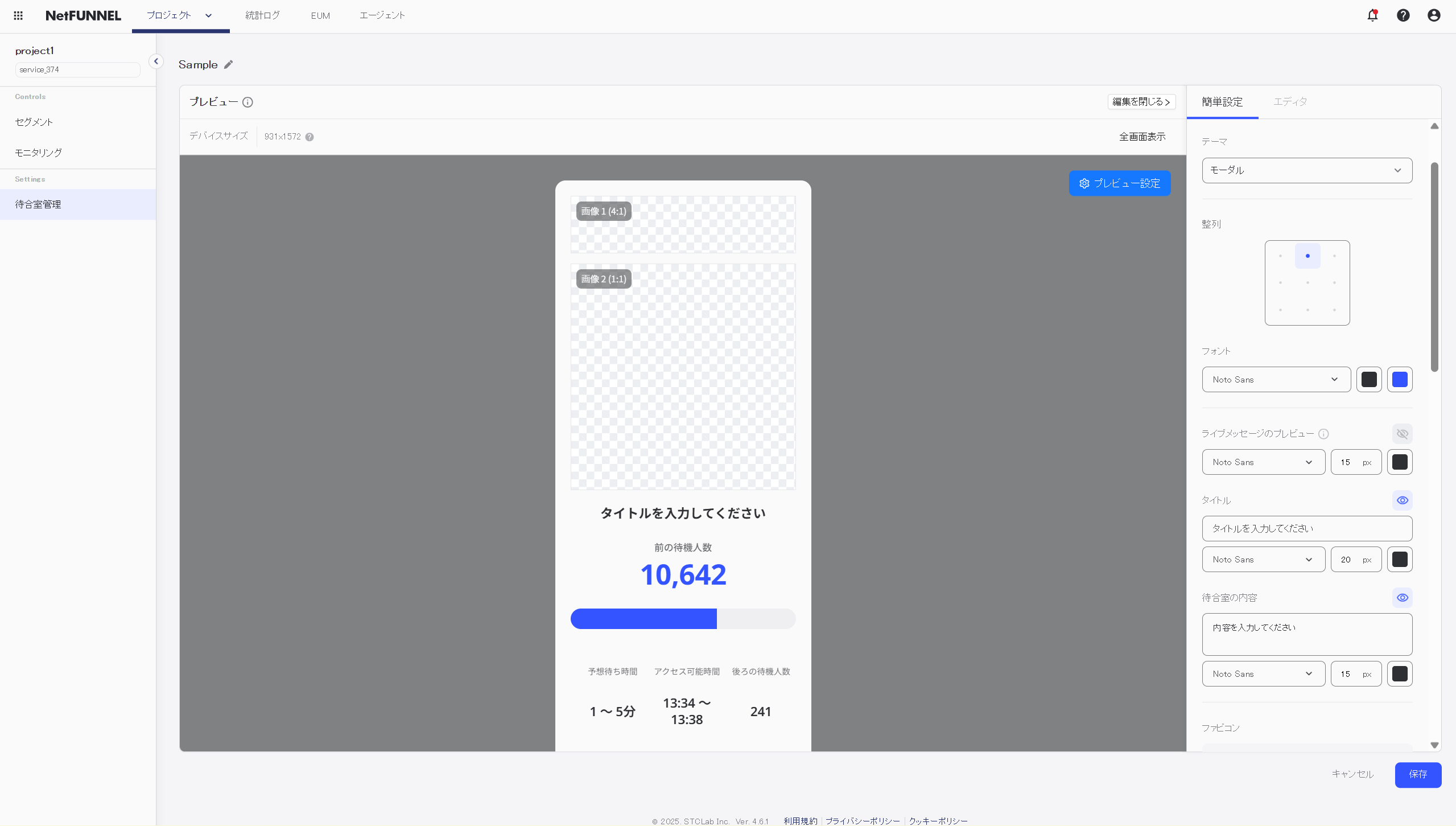
Task: Open the notifications bell
Action: pyautogui.click(x=1372, y=15)
